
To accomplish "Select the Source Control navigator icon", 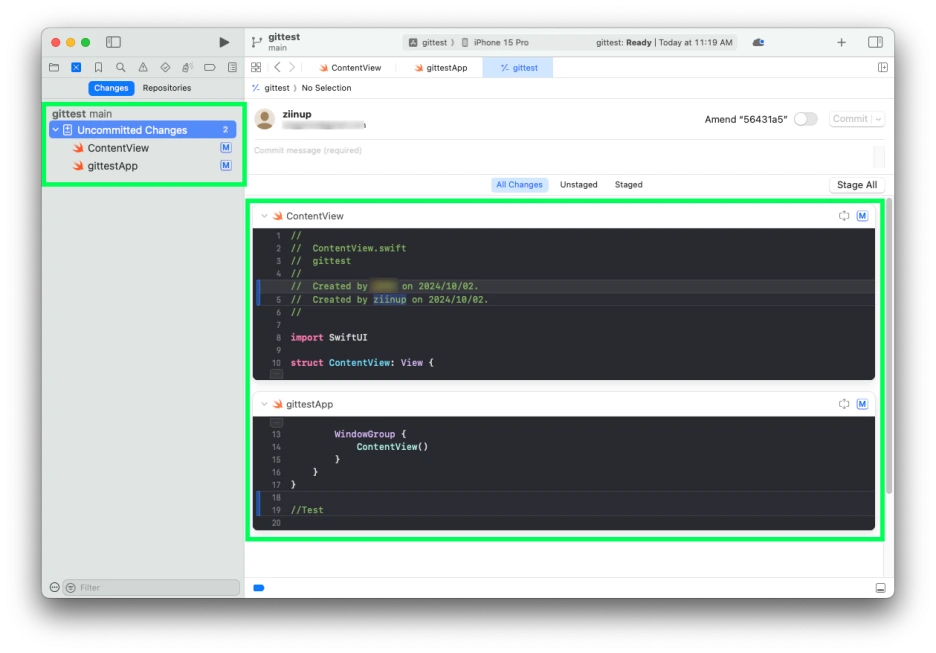I will (x=76, y=67).
